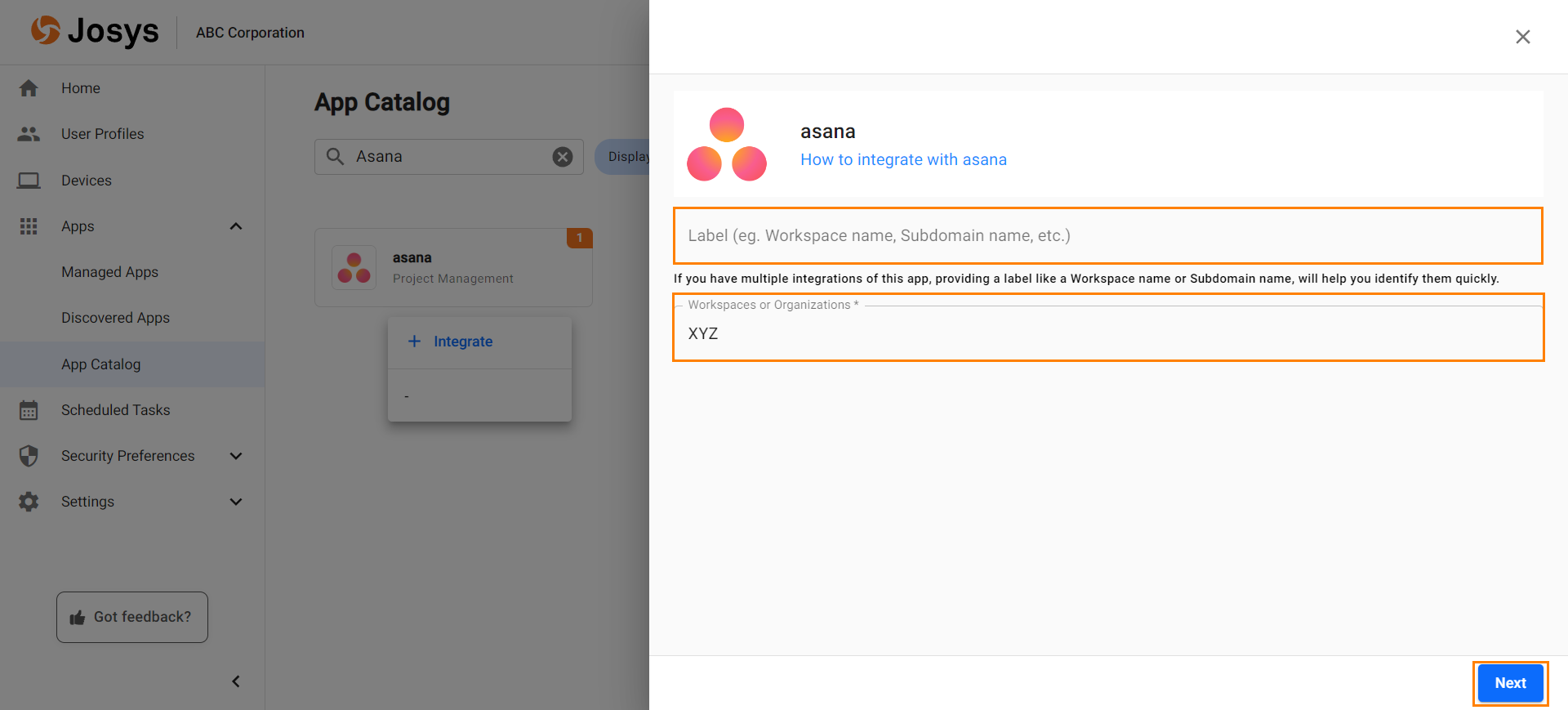The width and height of the screenshot is (1568, 710).
Task: Open Managed Apps
Action: pos(110,272)
